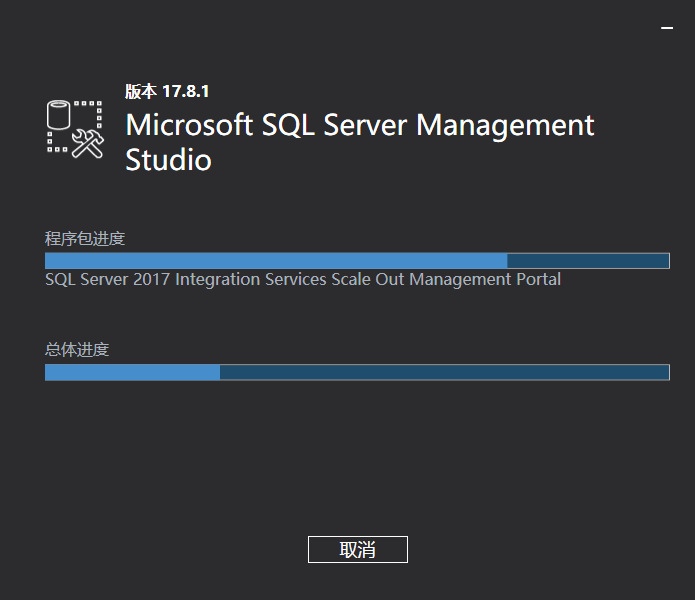Click the unfilled part of package progress bar

tap(588, 261)
